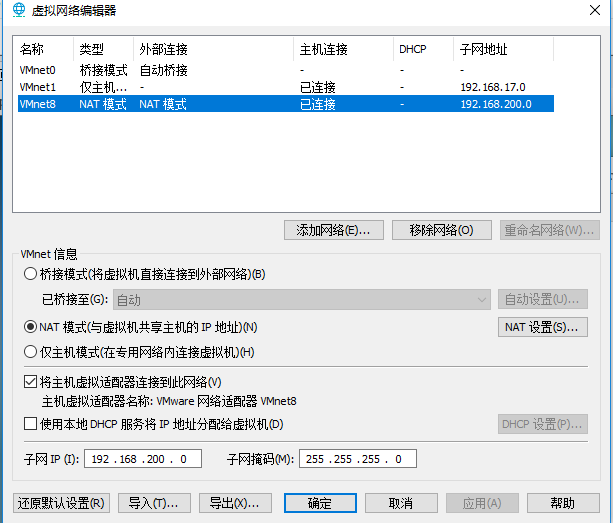Click 添加网络(E) button
613x523 pixels.
(x=333, y=230)
